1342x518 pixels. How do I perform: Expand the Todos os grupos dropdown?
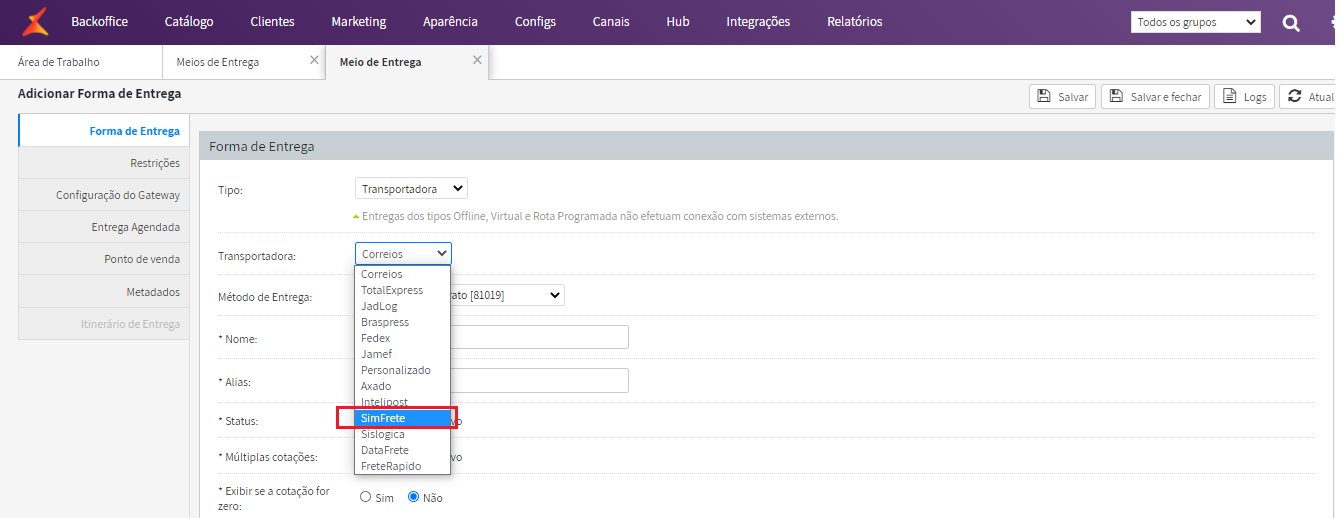click(1195, 22)
